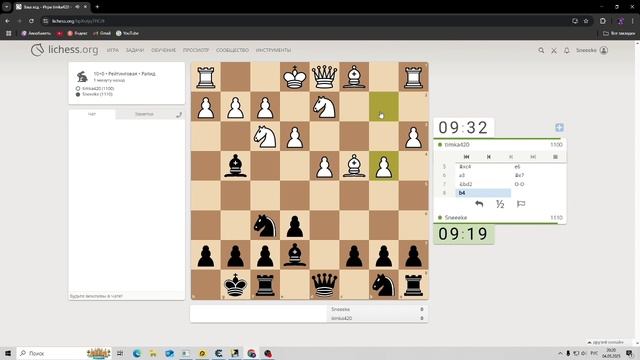Resign using the flag icon

coord(521,204)
